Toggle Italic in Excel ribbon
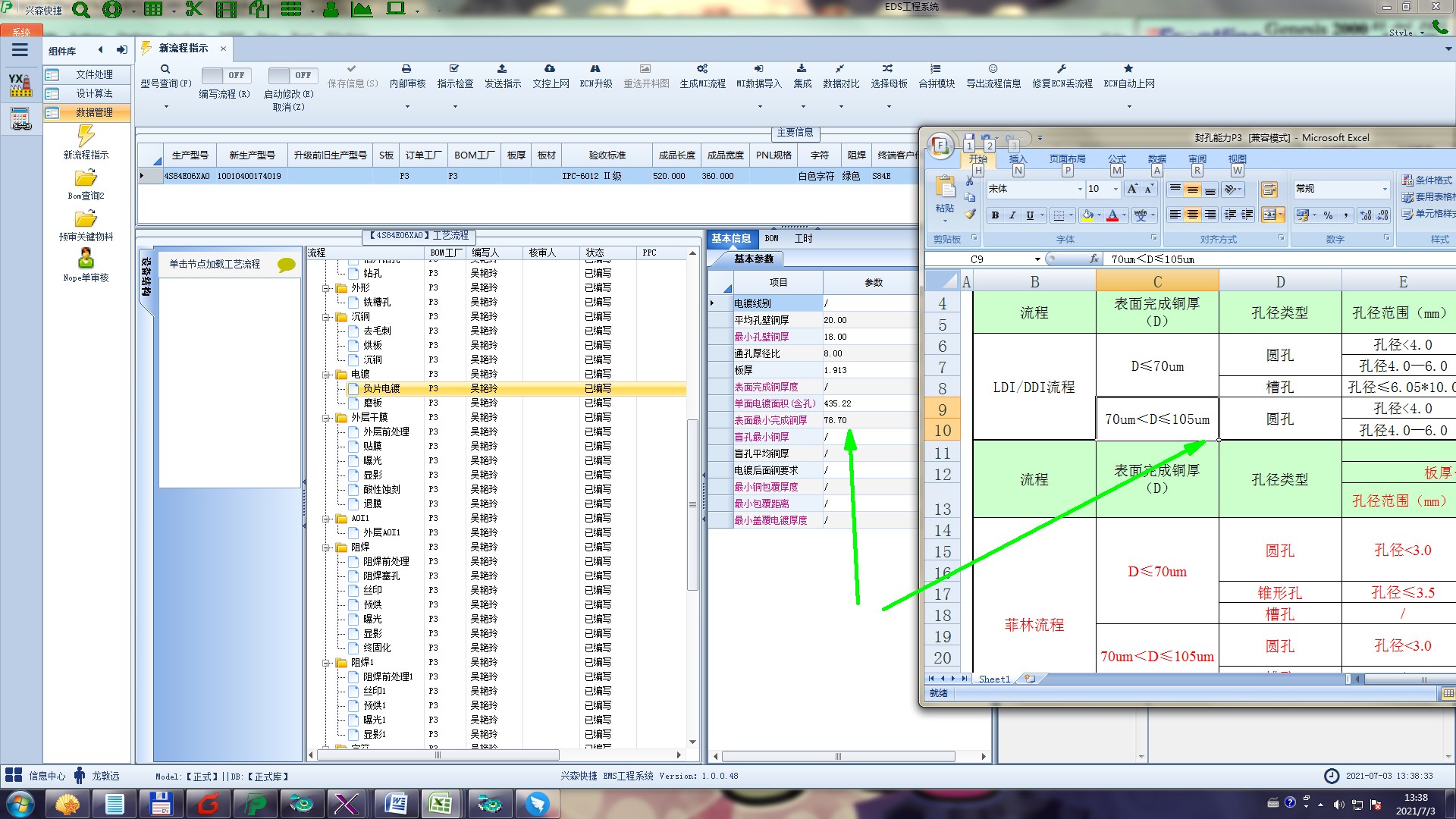The height and width of the screenshot is (819, 1456). click(x=1012, y=215)
